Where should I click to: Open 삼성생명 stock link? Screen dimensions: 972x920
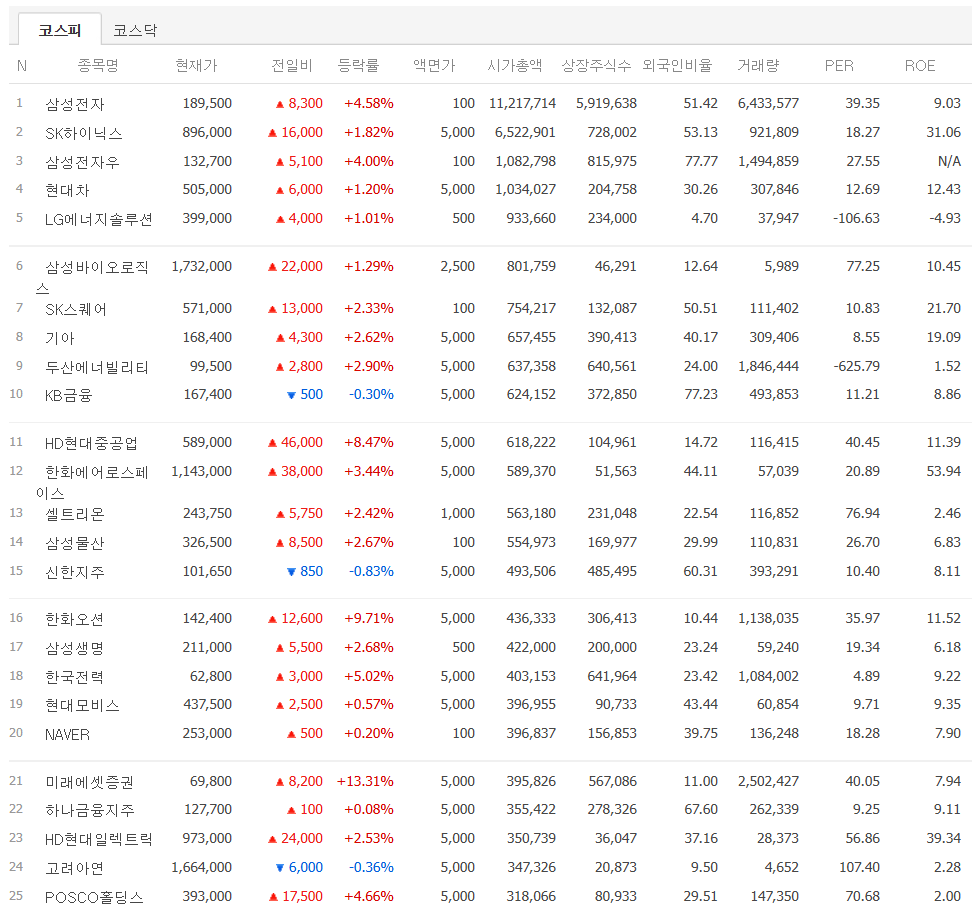[x=74, y=648]
